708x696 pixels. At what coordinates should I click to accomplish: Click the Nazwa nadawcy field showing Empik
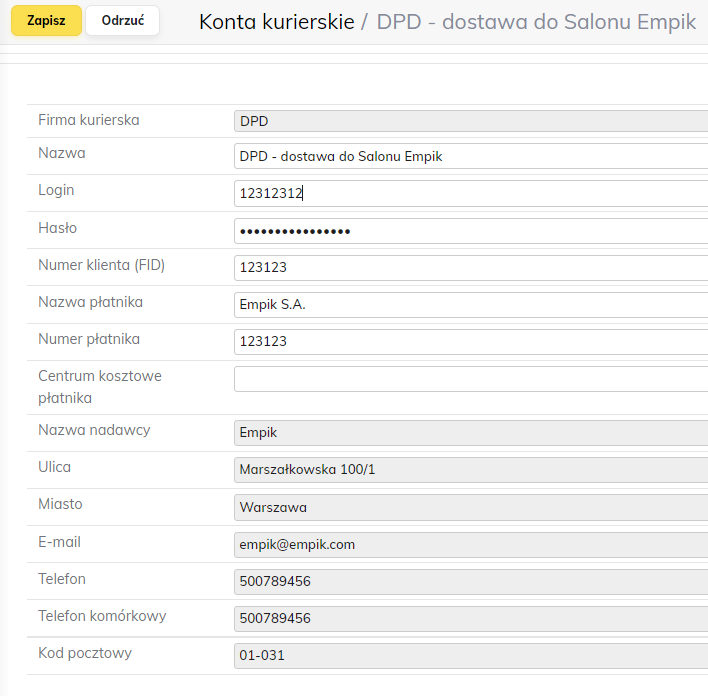click(x=470, y=433)
